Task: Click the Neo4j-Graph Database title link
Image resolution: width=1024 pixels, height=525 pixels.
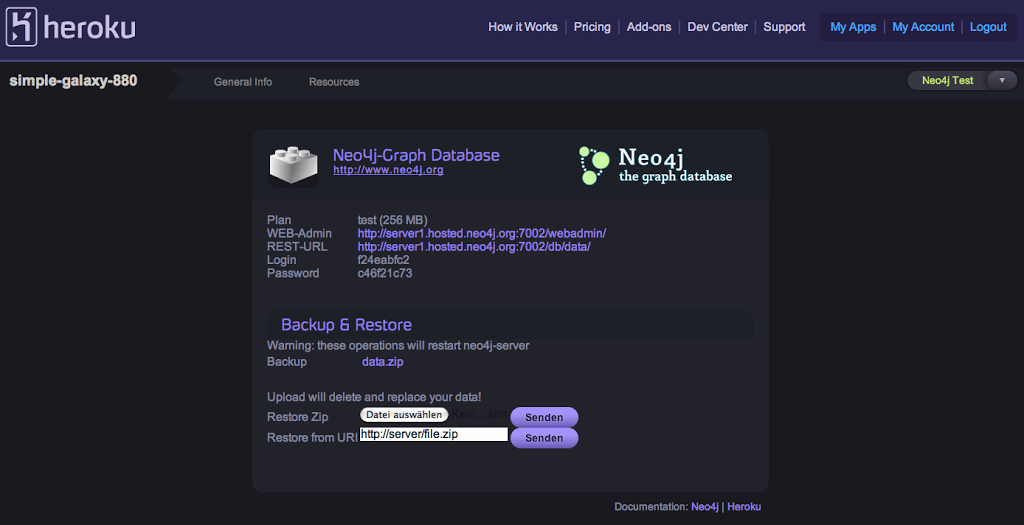Action: coord(416,155)
